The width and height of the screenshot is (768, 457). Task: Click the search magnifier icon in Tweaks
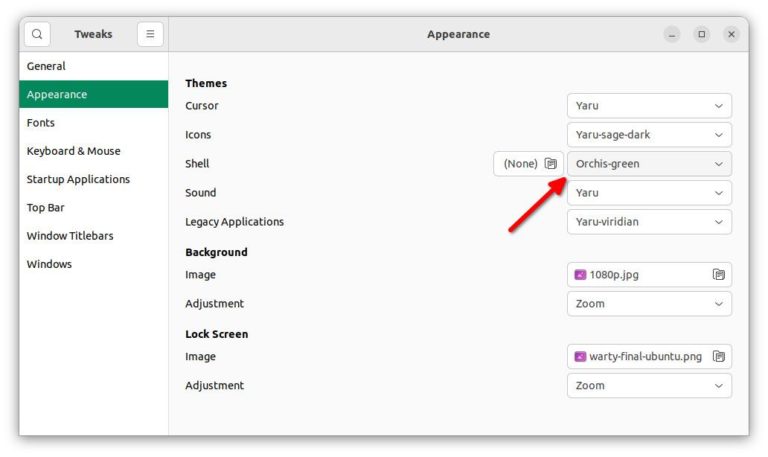point(37,34)
